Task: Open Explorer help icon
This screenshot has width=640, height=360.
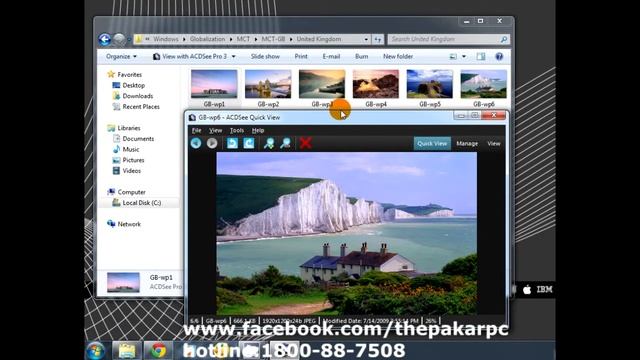Action: coord(499,56)
